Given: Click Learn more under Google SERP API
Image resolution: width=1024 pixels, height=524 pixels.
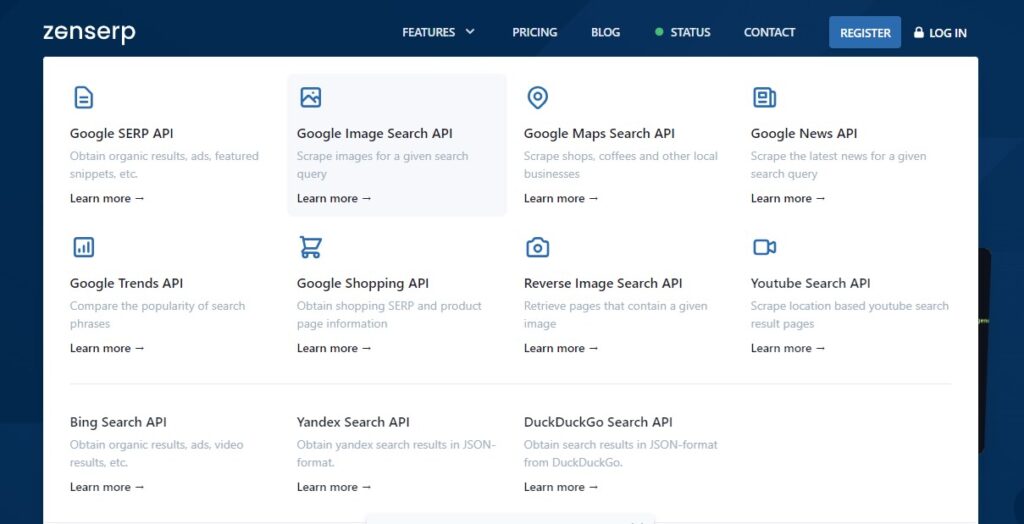Looking at the screenshot, I should [107, 198].
